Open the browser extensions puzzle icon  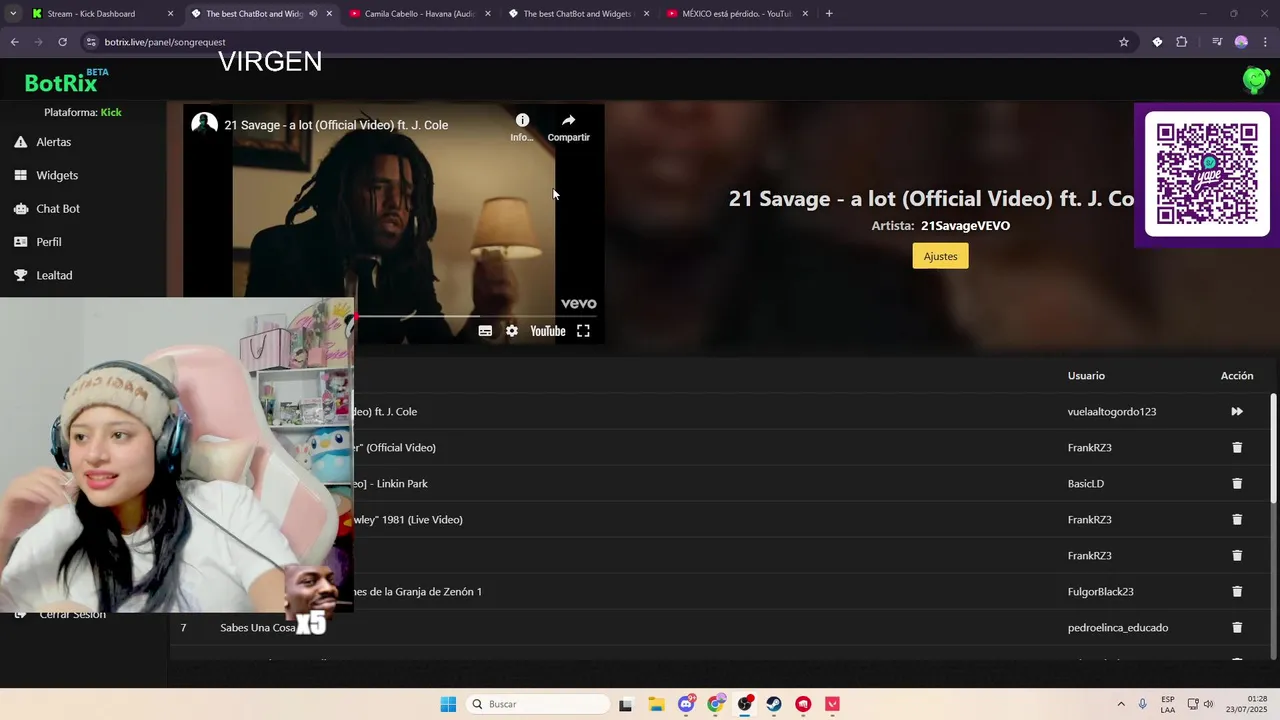point(1182,42)
